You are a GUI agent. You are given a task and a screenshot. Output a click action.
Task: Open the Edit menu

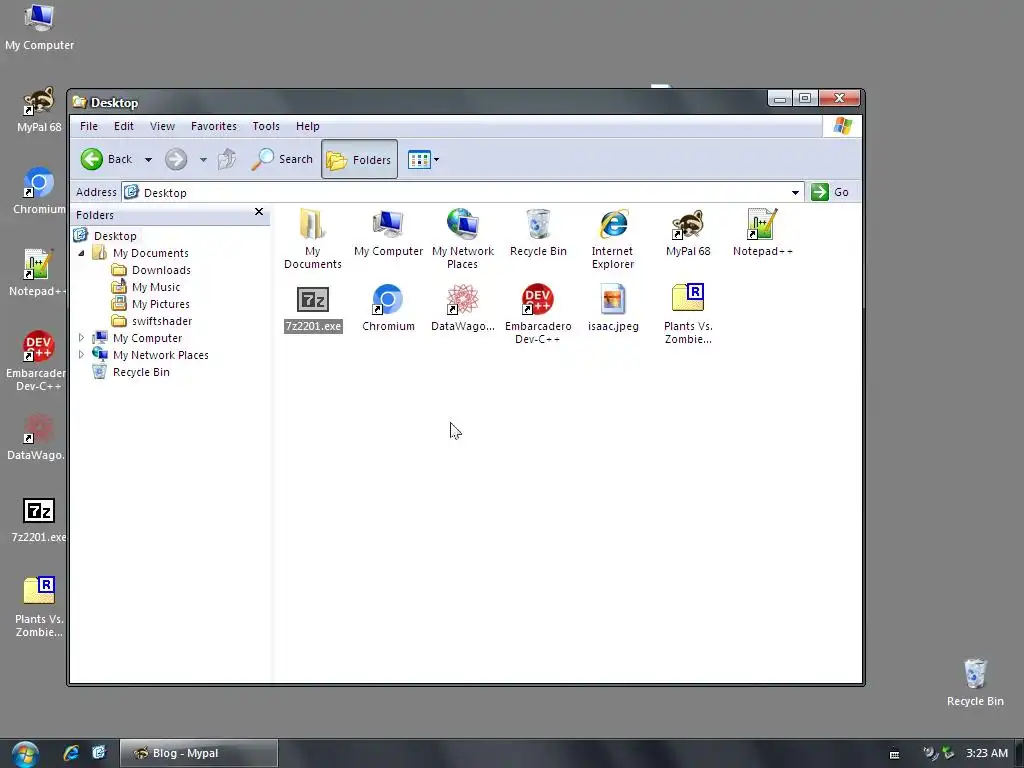pyautogui.click(x=123, y=126)
